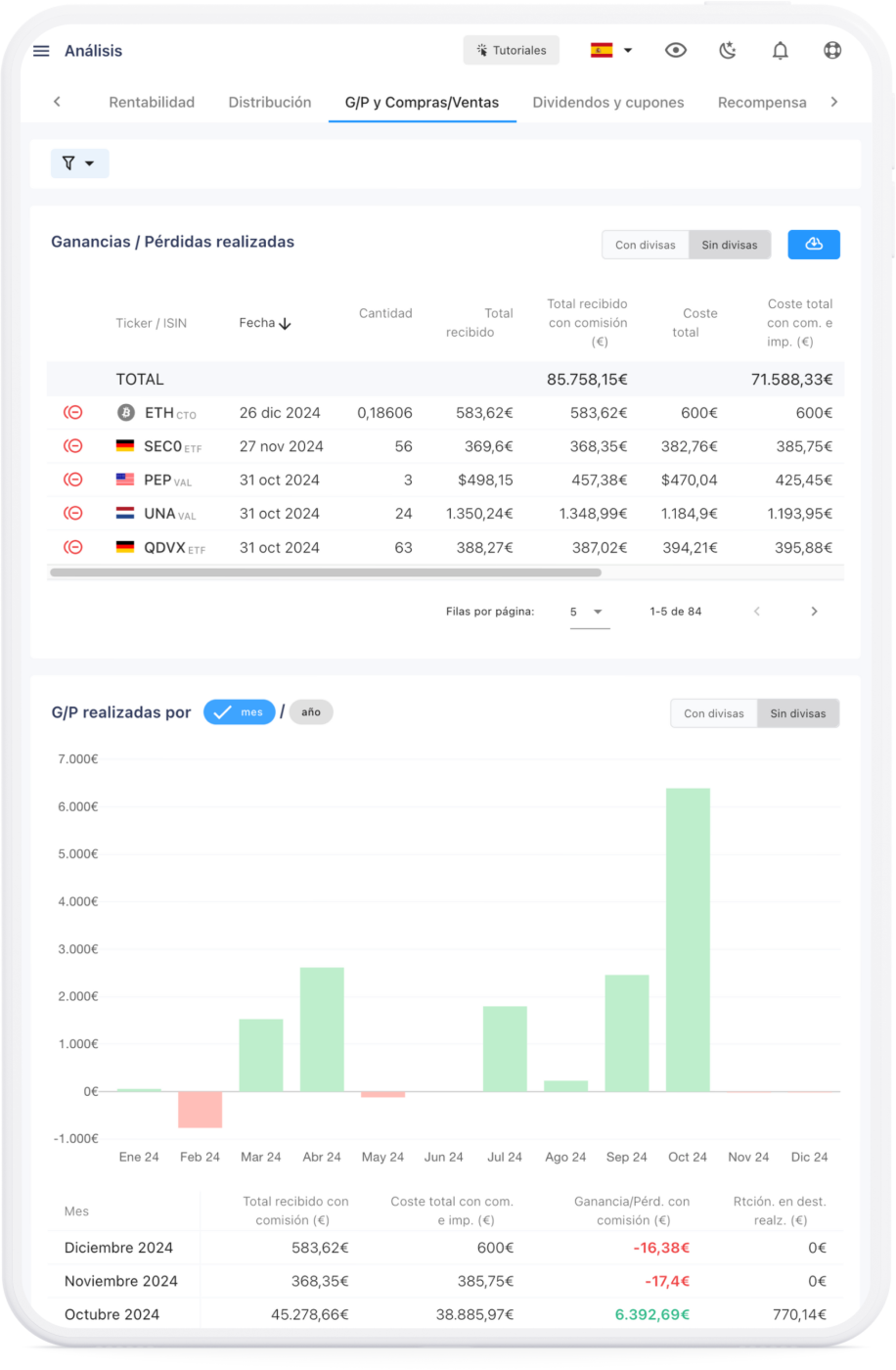Image resolution: width=896 pixels, height=1370 pixels.
Task: Switch to the Rentabilidad tab
Action: tap(152, 102)
